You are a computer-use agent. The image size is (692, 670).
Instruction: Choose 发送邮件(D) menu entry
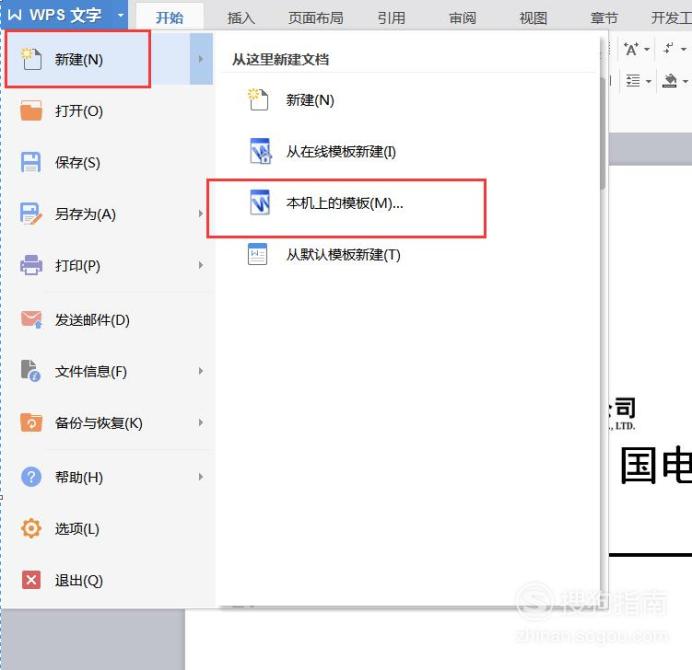click(108, 319)
